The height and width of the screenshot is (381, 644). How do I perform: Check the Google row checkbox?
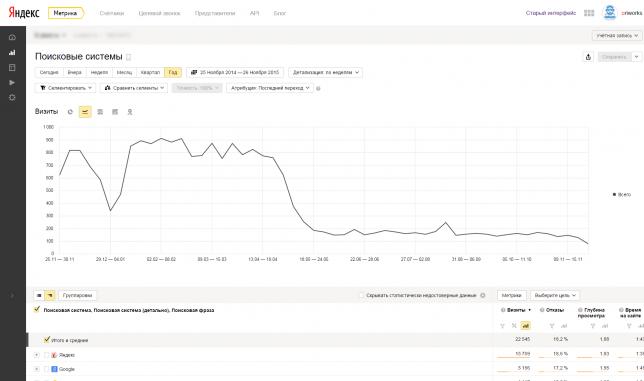(46, 369)
